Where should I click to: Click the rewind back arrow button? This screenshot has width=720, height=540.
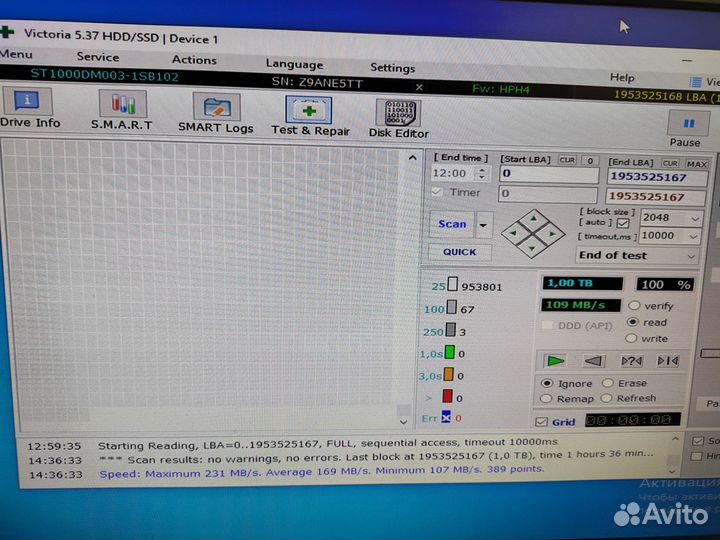[x=593, y=361]
